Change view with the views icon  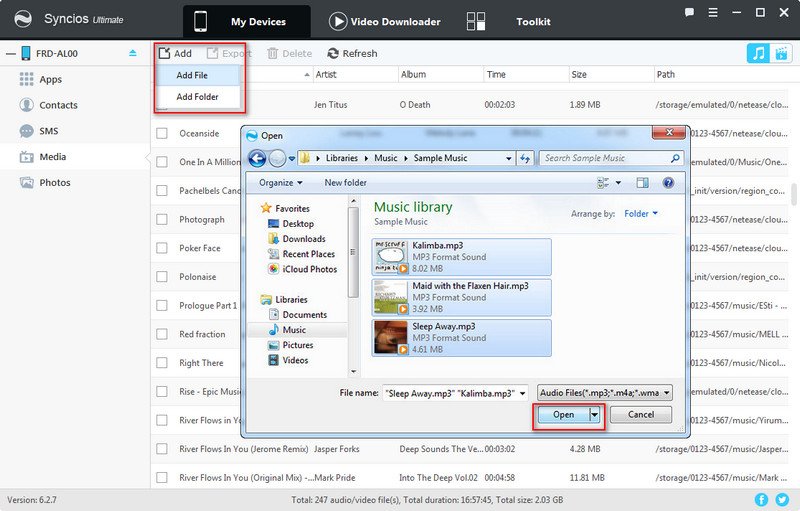coord(603,183)
